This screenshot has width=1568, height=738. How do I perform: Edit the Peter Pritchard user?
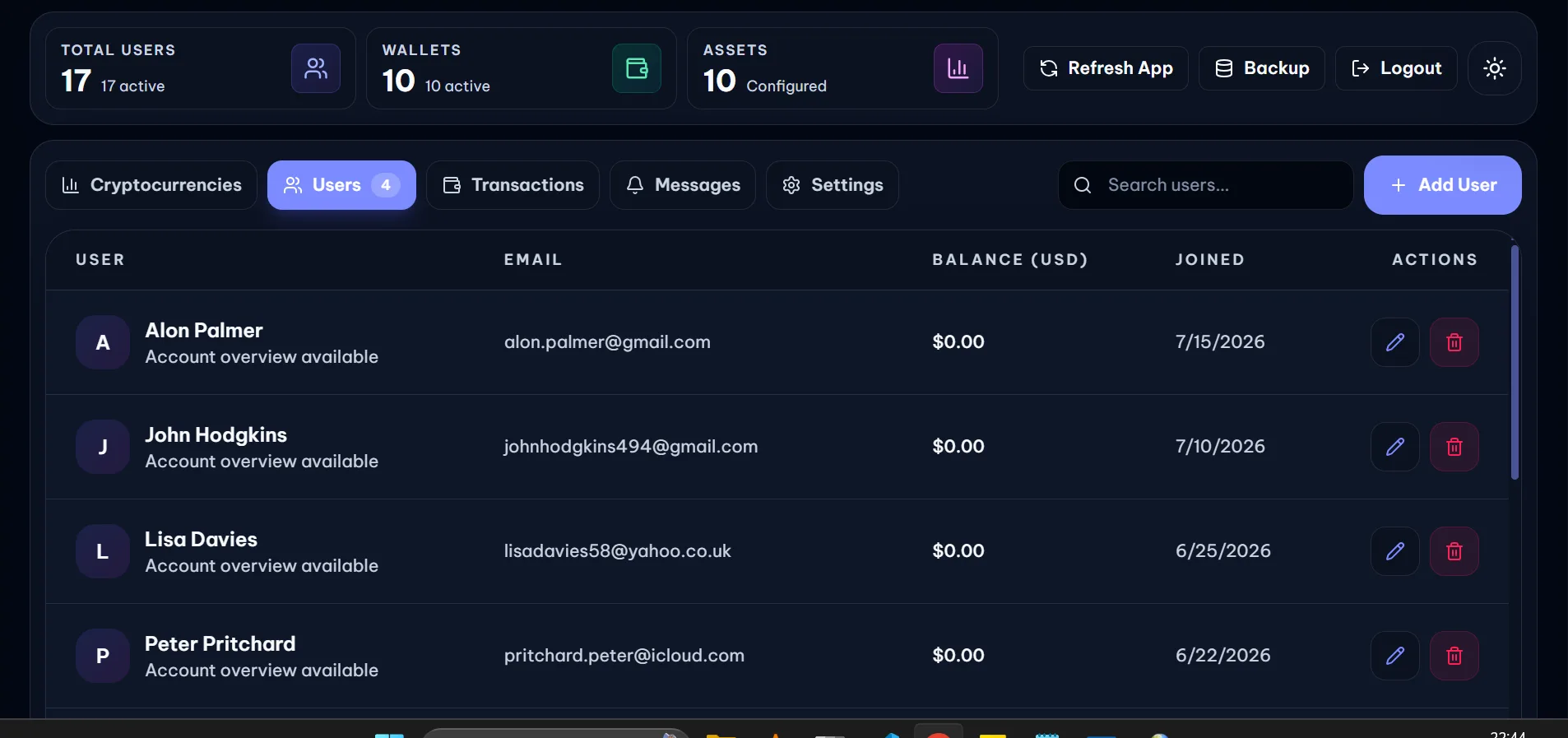pyautogui.click(x=1395, y=656)
